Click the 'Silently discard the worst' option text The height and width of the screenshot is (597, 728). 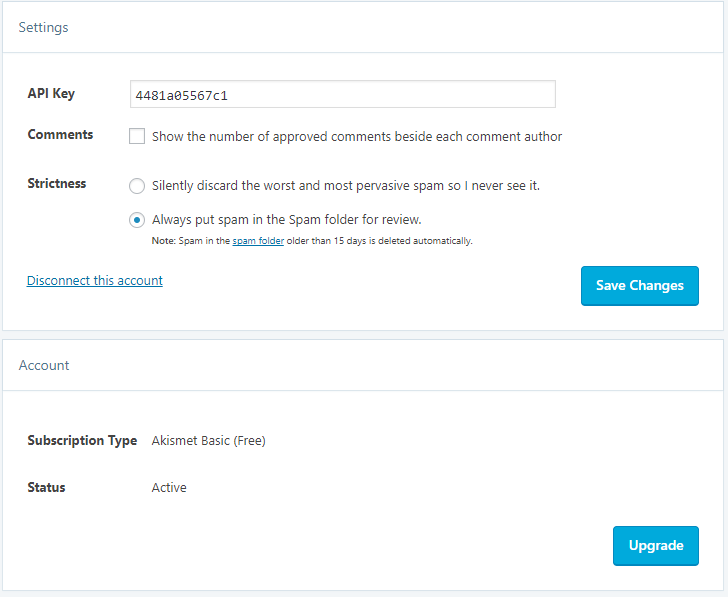click(x=346, y=186)
